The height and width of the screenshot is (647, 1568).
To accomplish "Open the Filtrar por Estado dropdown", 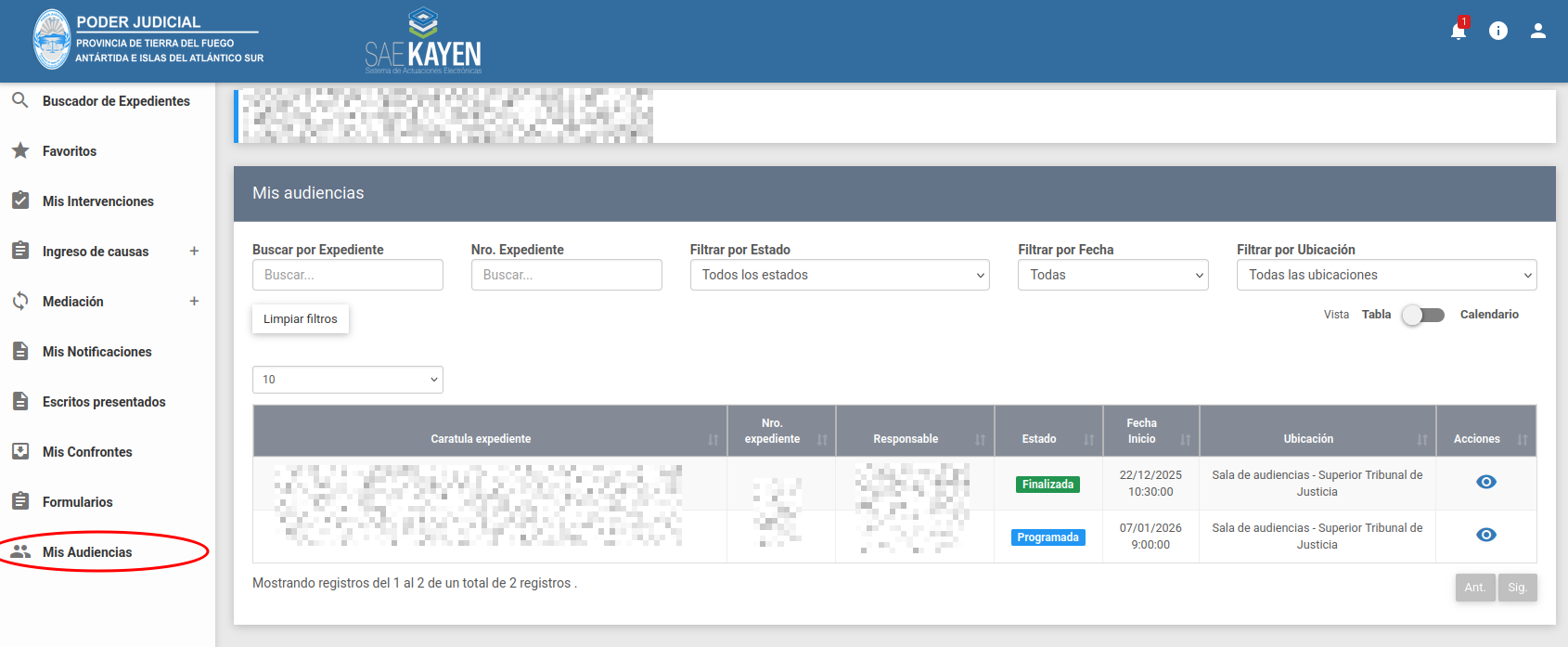I will (x=839, y=275).
